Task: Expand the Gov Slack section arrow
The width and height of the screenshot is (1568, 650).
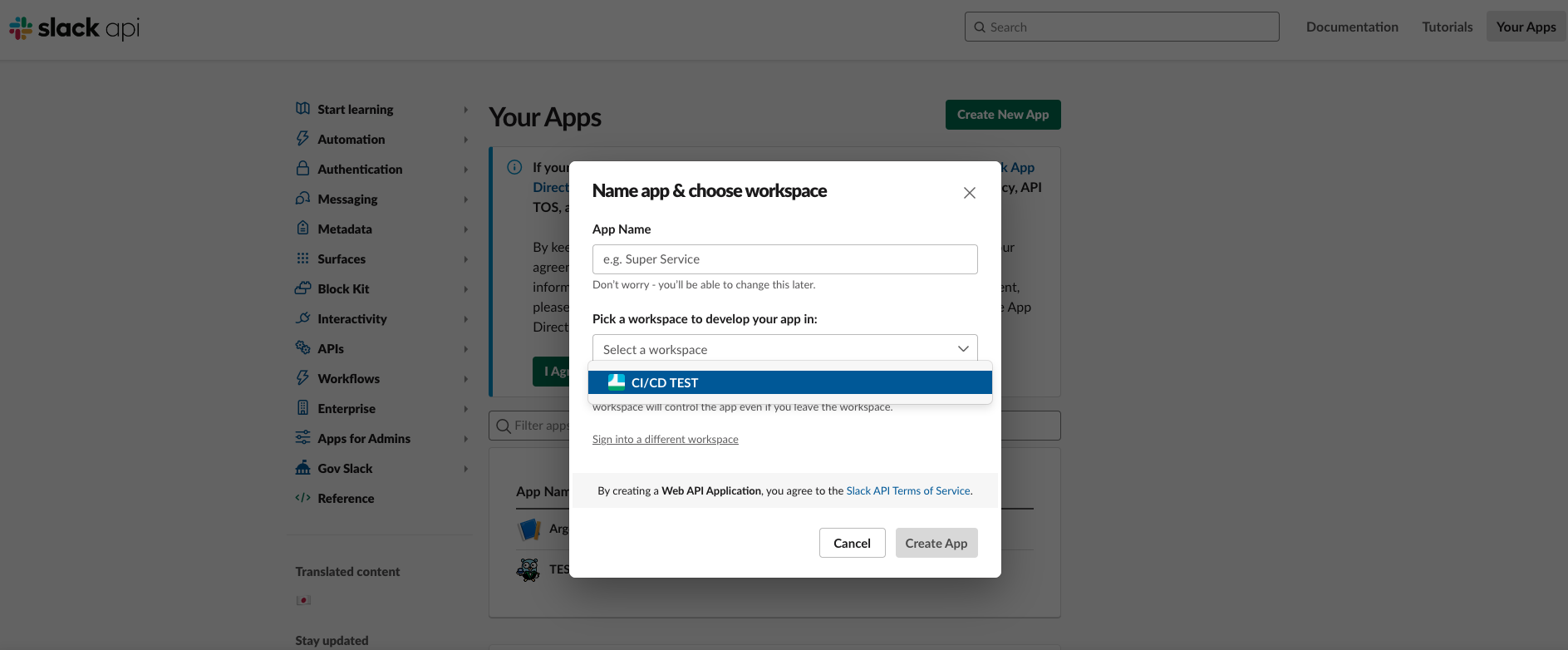Action: [x=465, y=469]
